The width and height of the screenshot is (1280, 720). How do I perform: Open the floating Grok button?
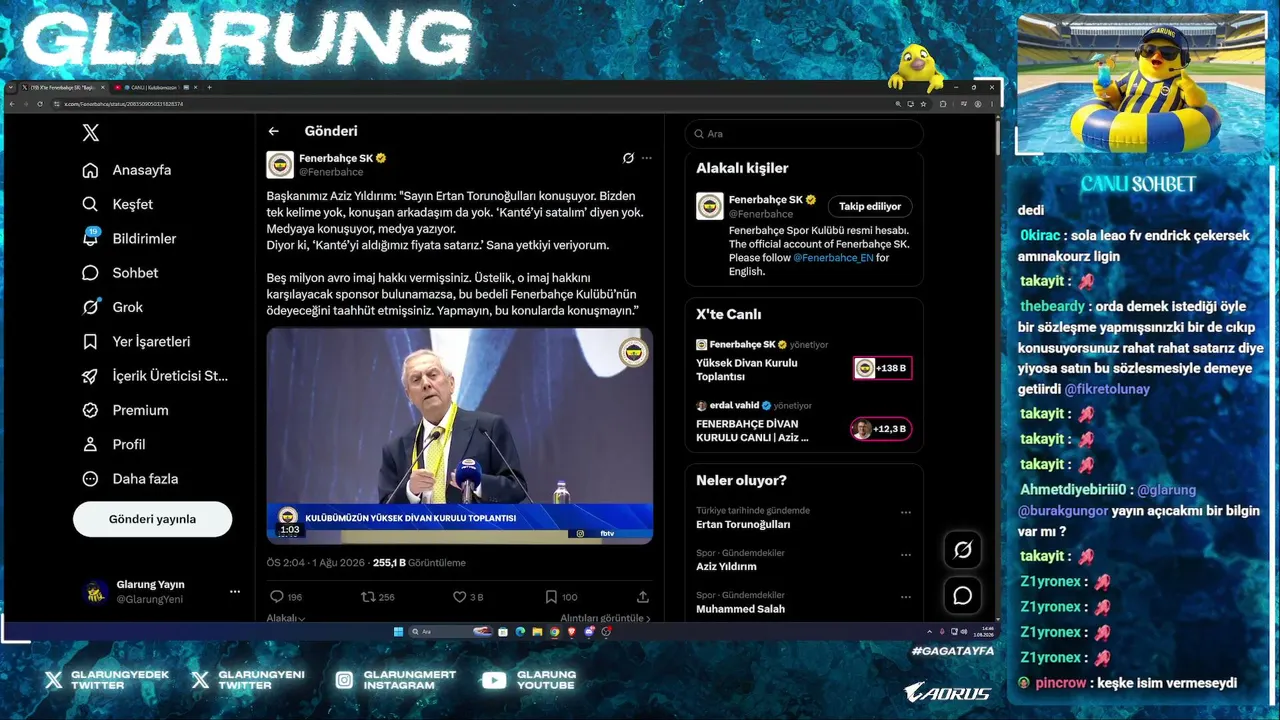[x=963, y=549]
